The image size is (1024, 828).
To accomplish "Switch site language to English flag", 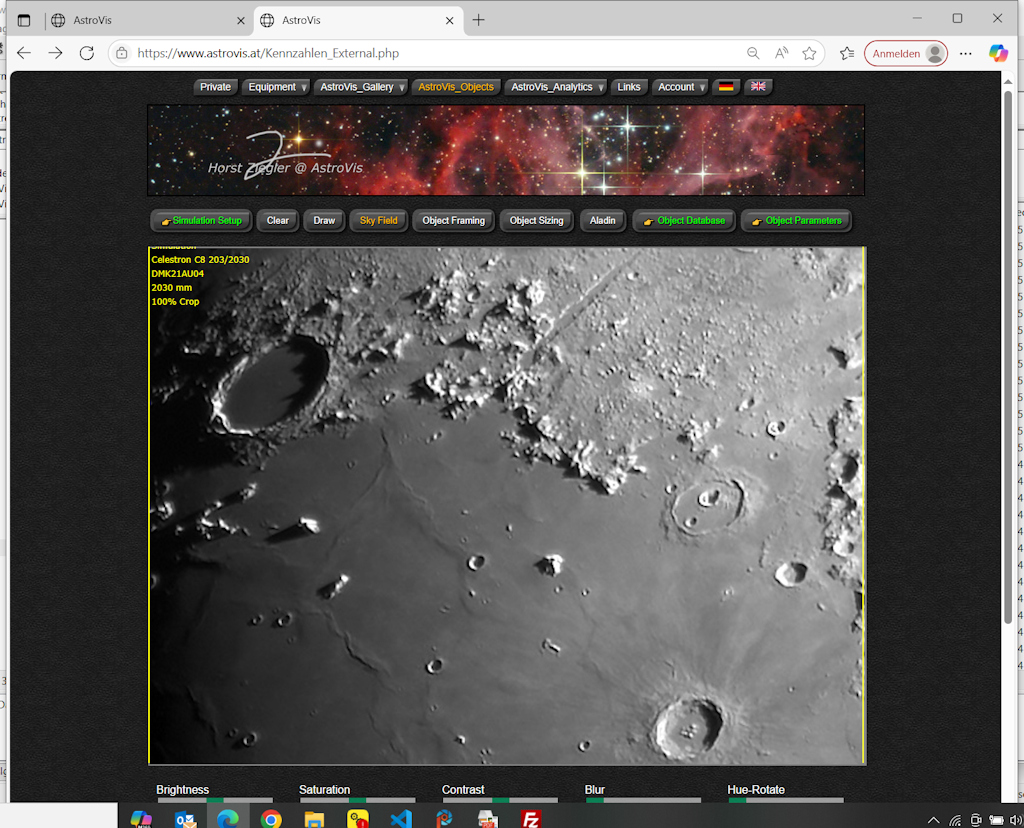I will click(x=758, y=87).
